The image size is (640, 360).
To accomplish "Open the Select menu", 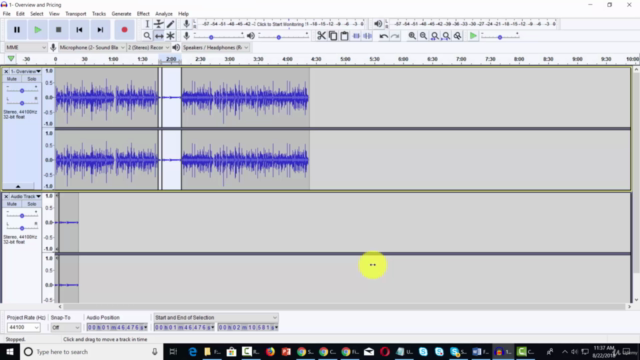I will (x=36, y=14).
